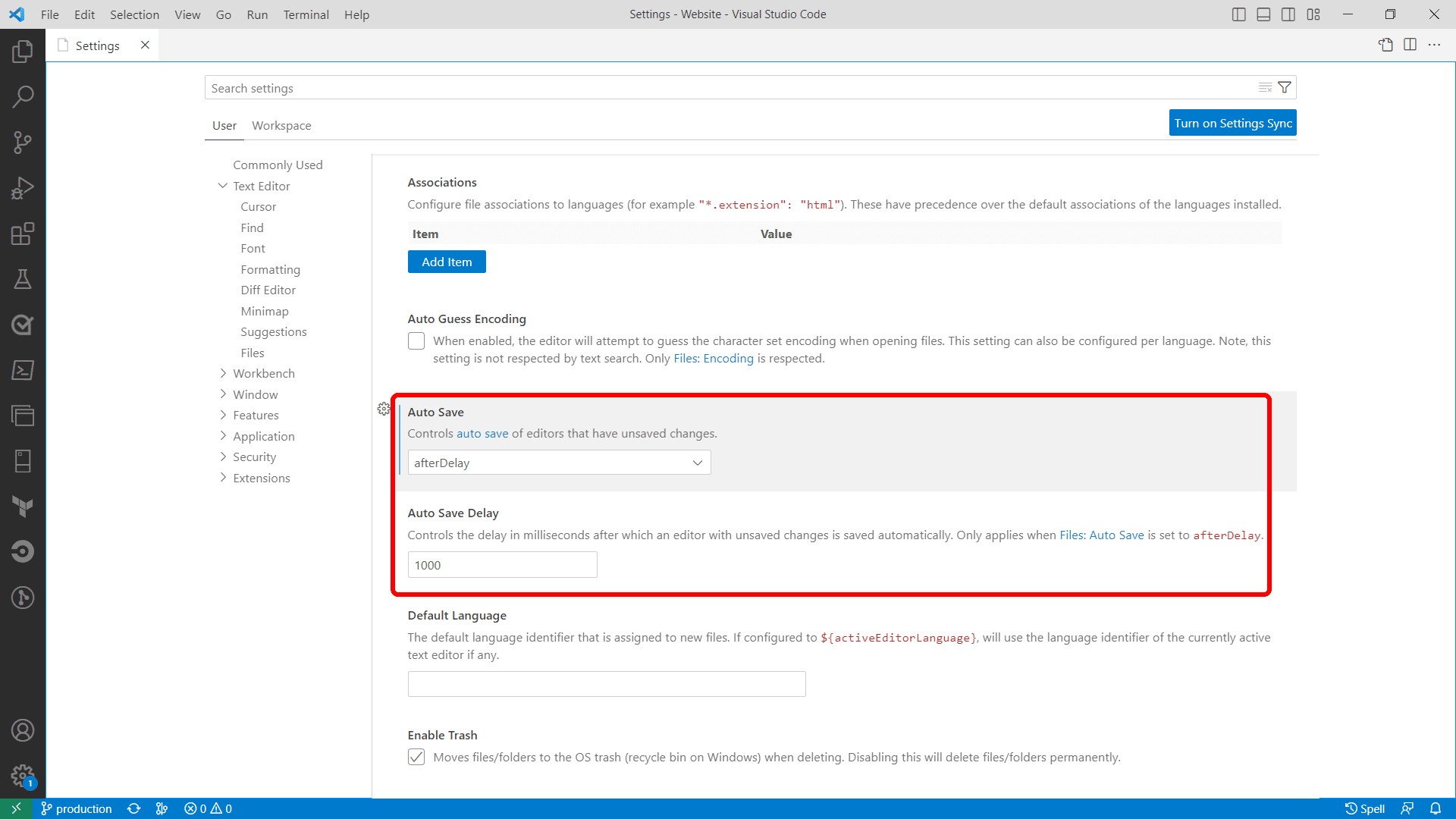Open the Extensions view icon
Viewport: 1456px width, 819px height.
click(x=23, y=234)
